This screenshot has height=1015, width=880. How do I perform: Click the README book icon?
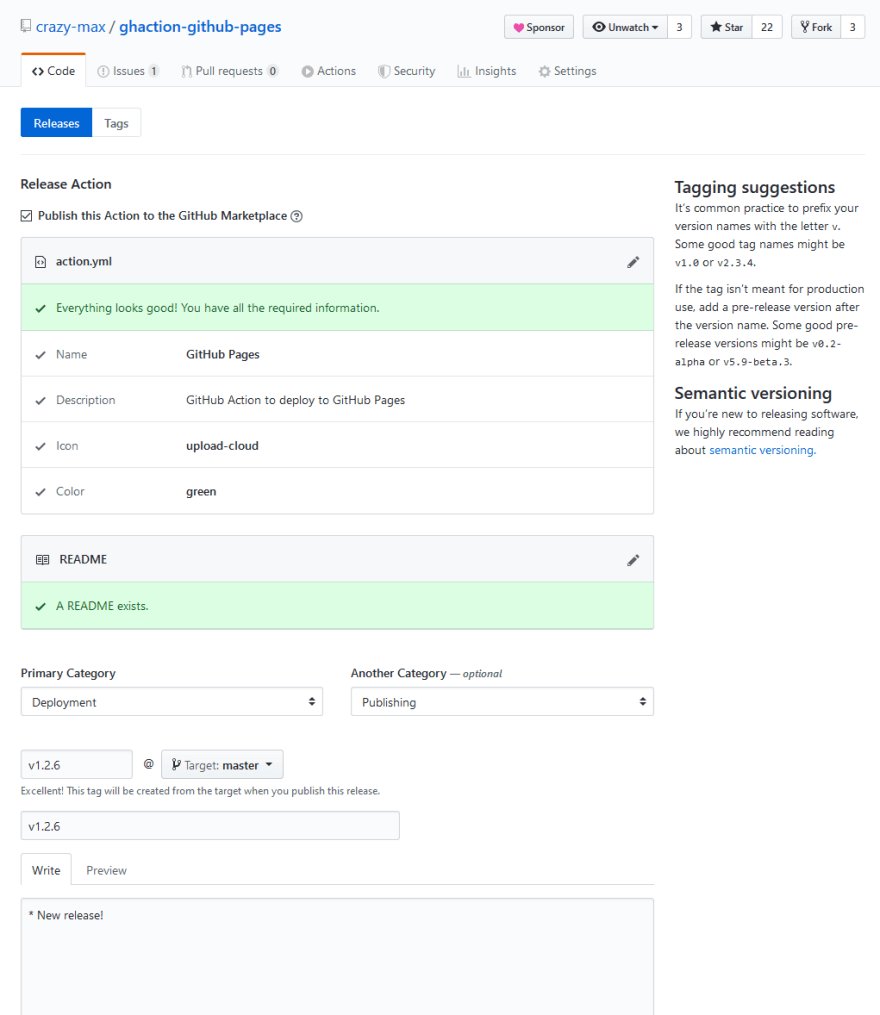pyautogui.click(x=42, y=560)
